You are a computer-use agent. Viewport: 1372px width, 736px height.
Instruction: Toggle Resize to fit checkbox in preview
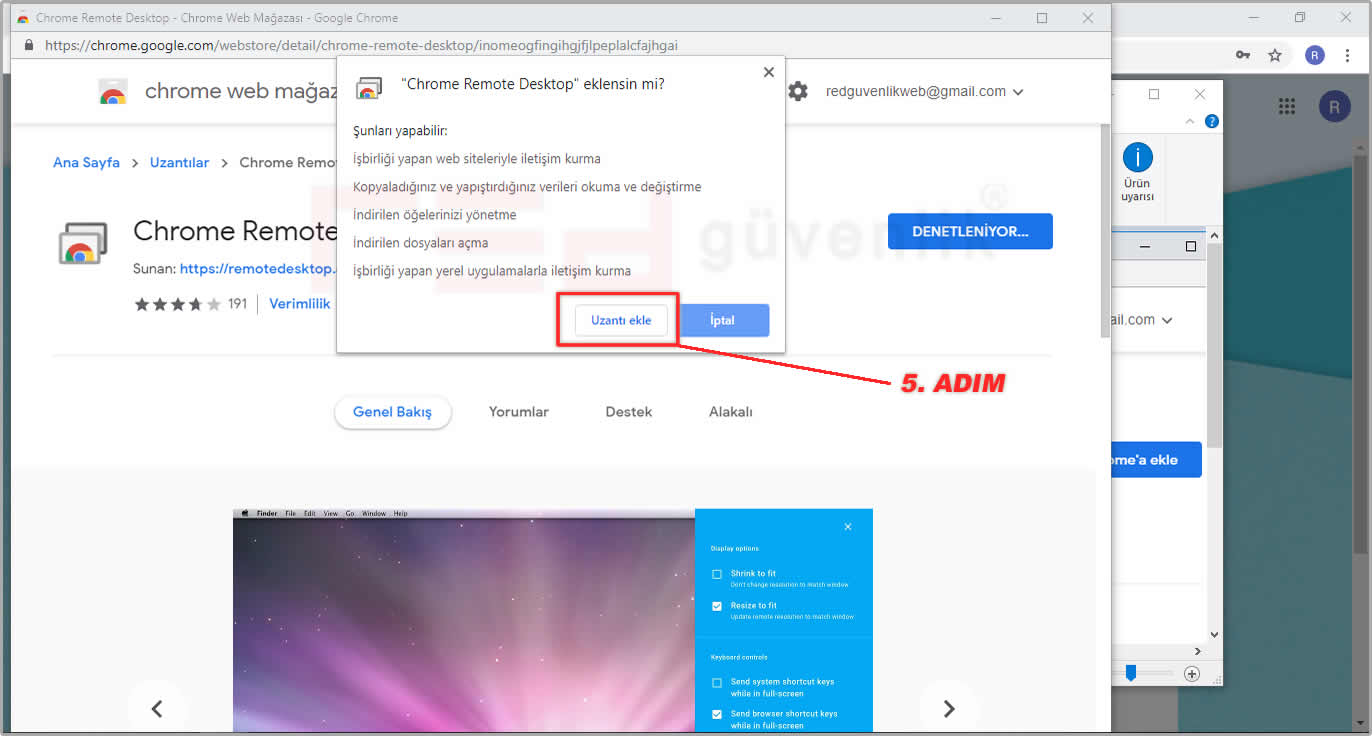pos(717,606)
